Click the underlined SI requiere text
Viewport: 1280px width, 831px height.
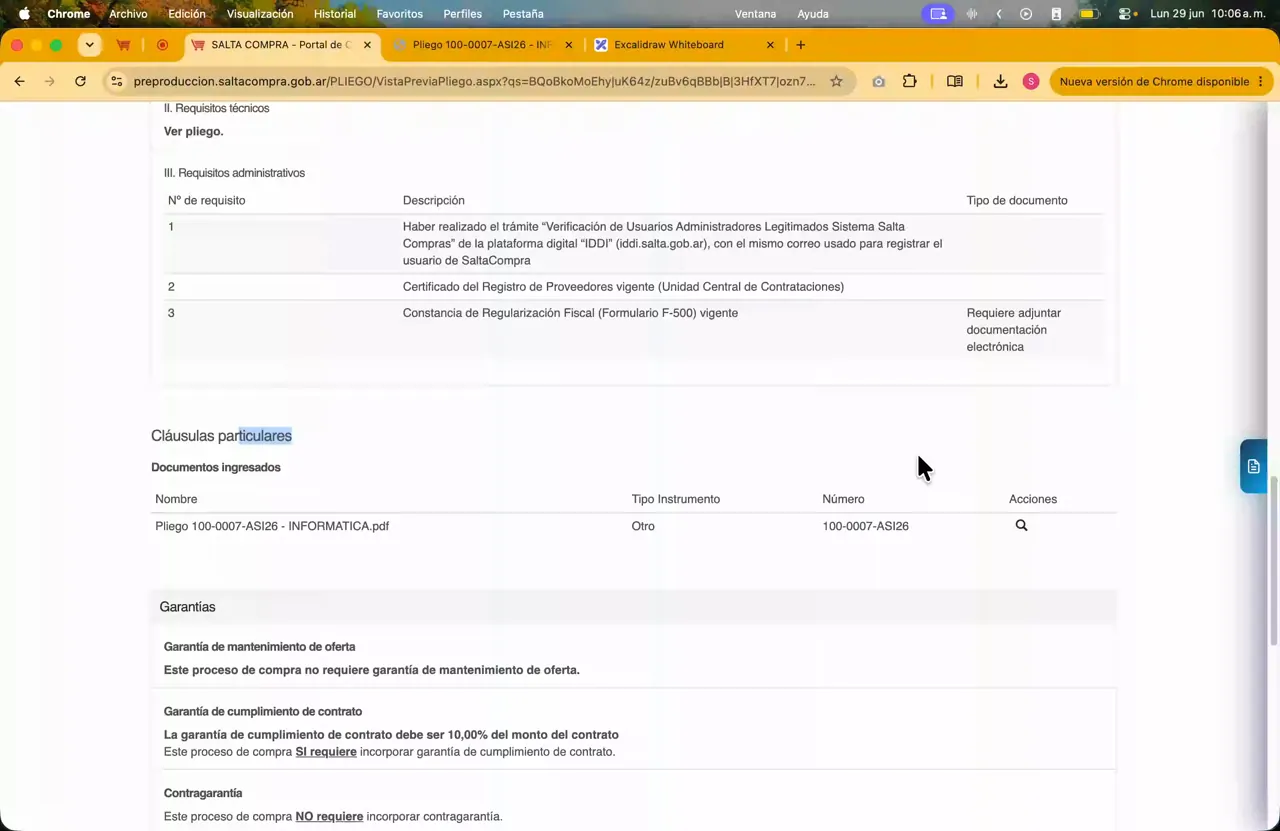tap(326, 752)
